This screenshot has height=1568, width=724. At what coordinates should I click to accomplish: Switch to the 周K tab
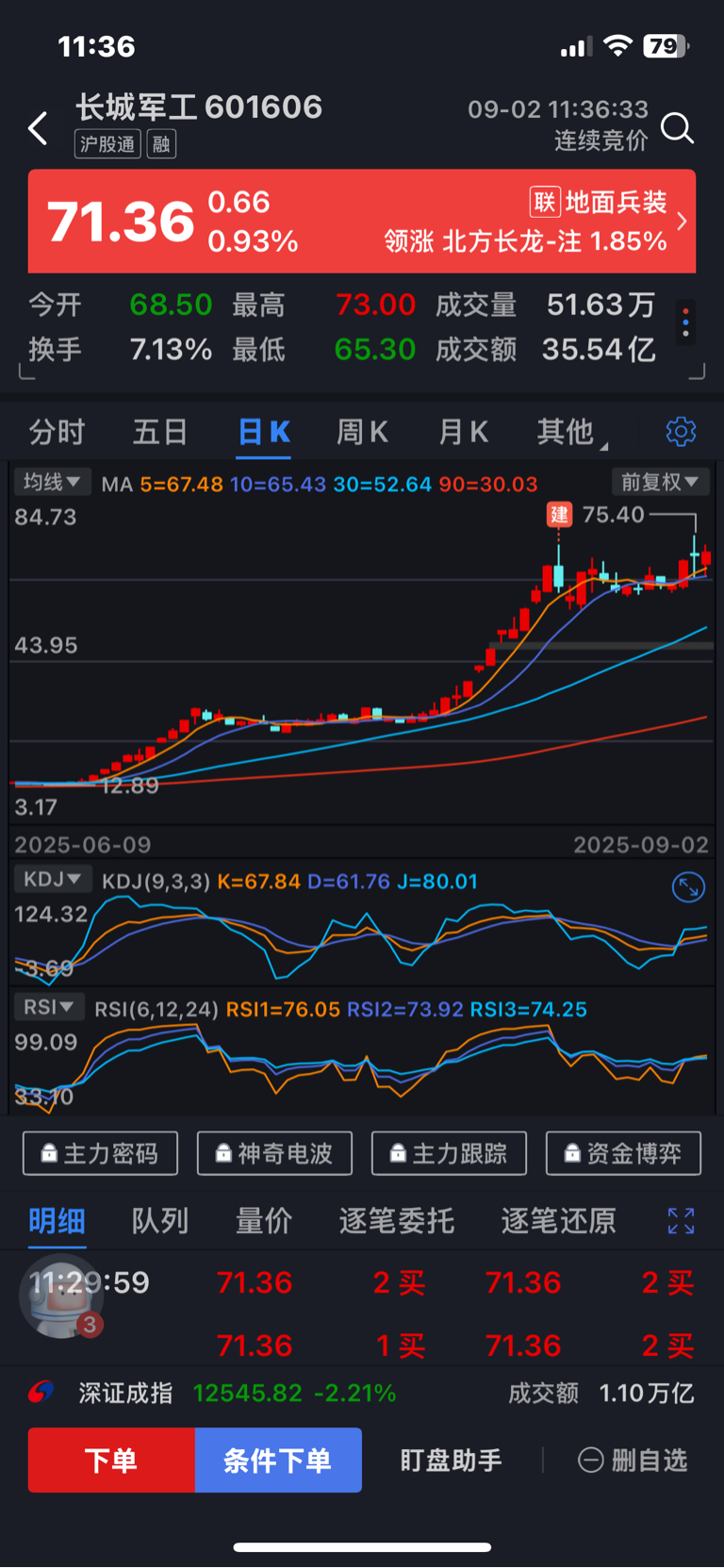coord(362,432)
